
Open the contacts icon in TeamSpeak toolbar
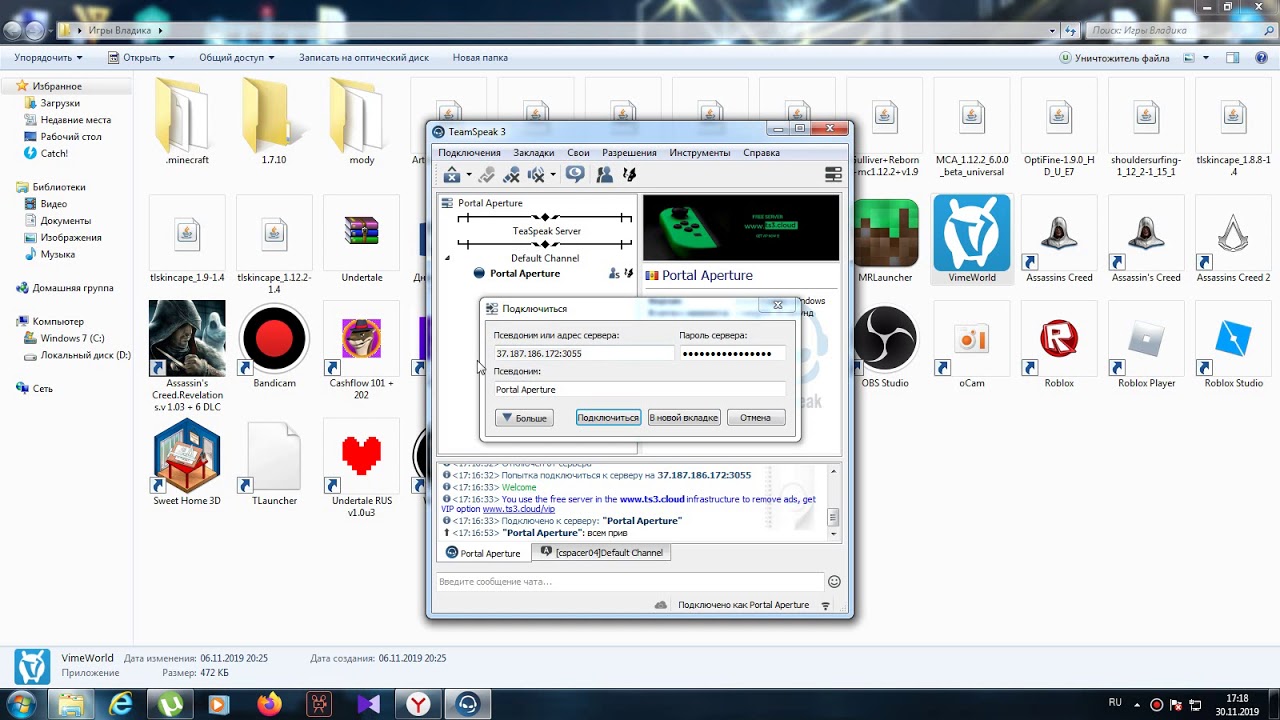[x=605, y=175]
